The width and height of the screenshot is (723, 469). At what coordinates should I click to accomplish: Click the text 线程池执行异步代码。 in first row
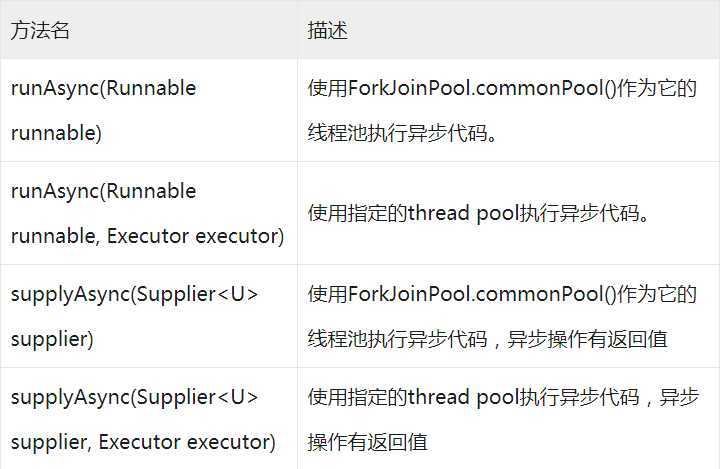coord(403,133)
